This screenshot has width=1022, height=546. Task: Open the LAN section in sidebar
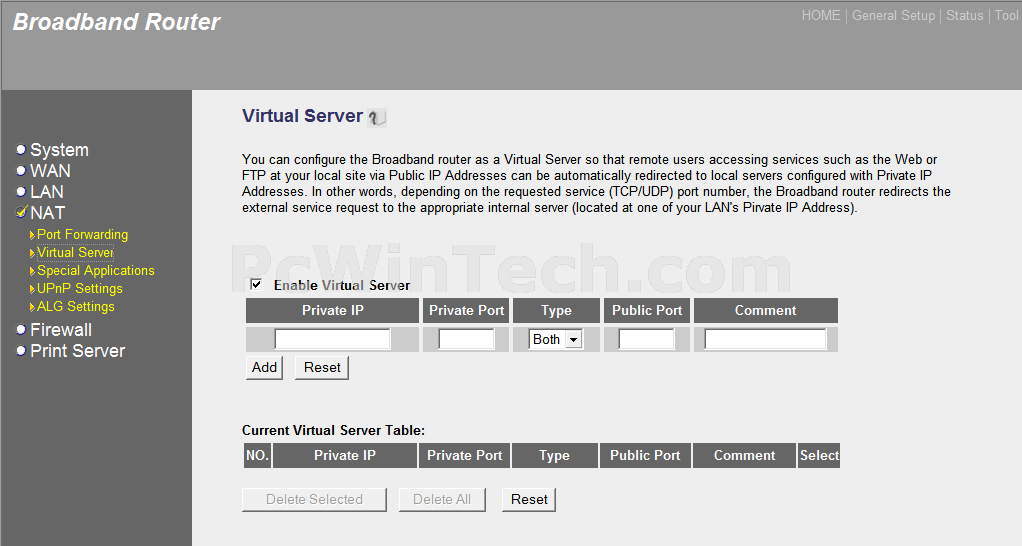47,192
